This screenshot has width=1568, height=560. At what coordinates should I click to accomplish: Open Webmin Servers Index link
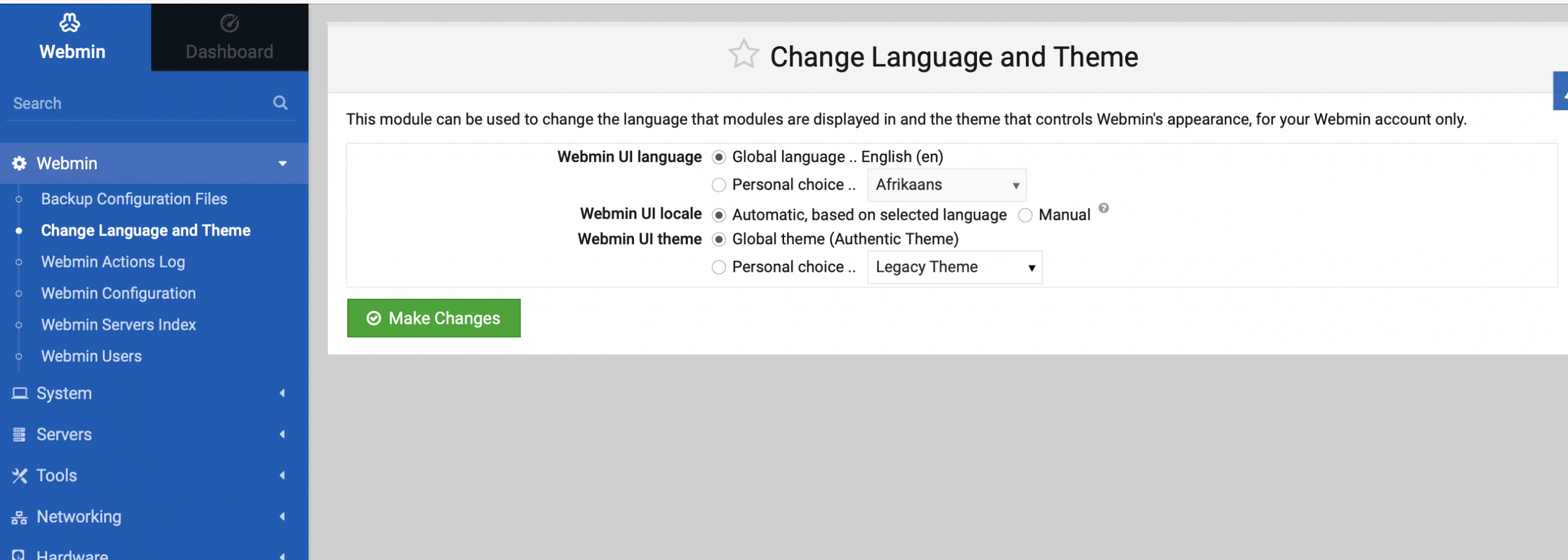tap(118, 325)
